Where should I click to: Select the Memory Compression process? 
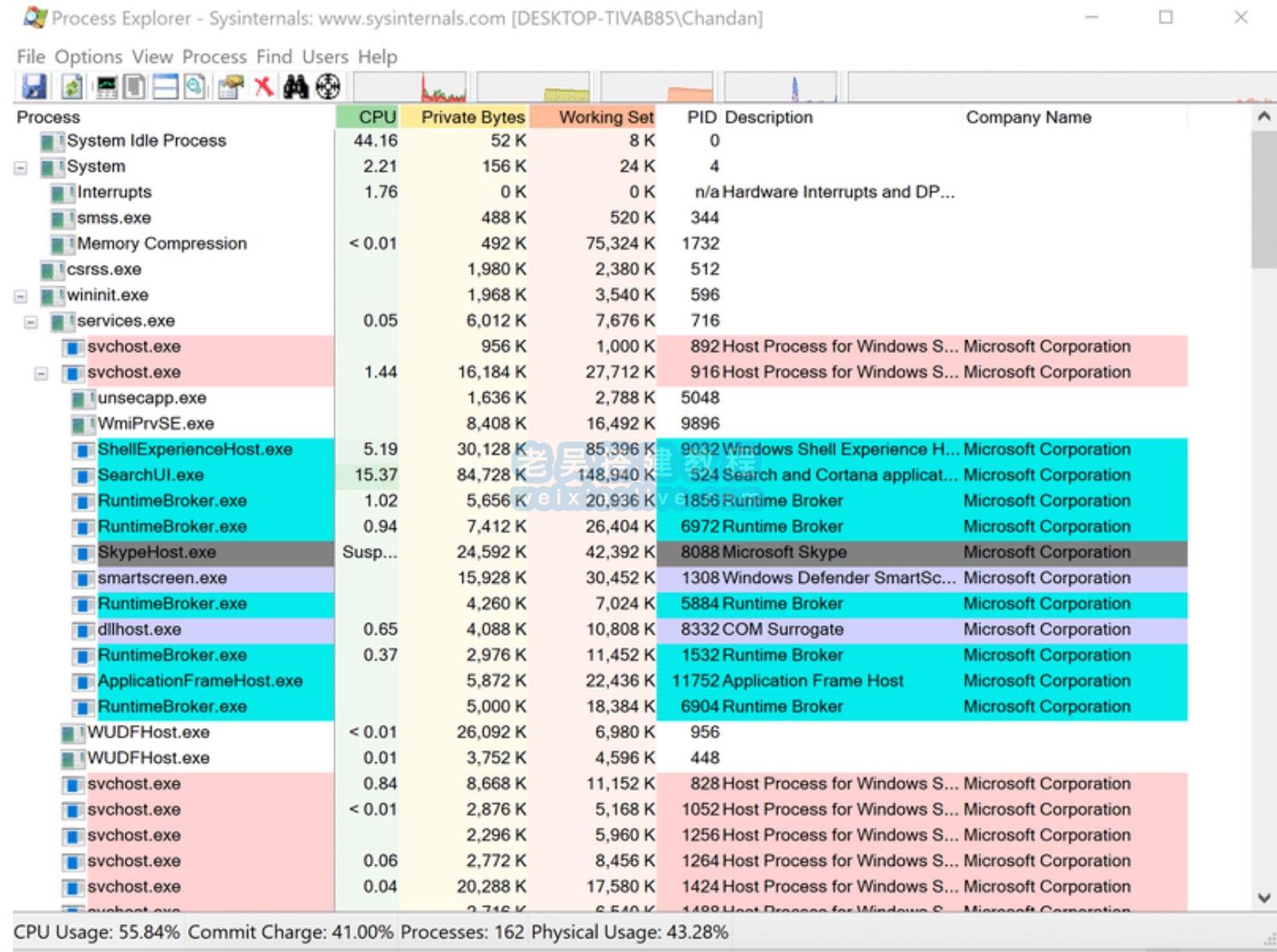[600, 244]
